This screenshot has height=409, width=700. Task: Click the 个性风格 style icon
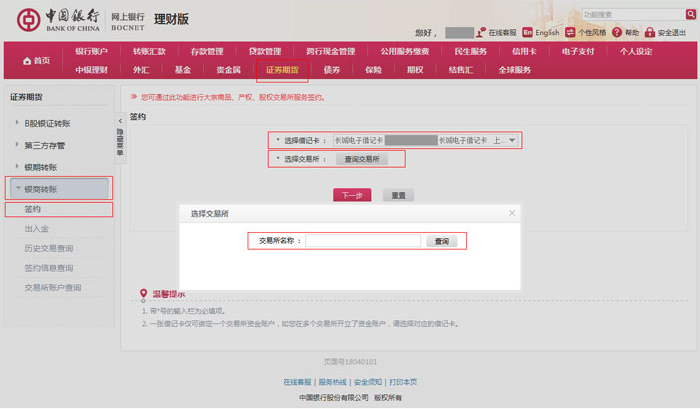(571, 33)
